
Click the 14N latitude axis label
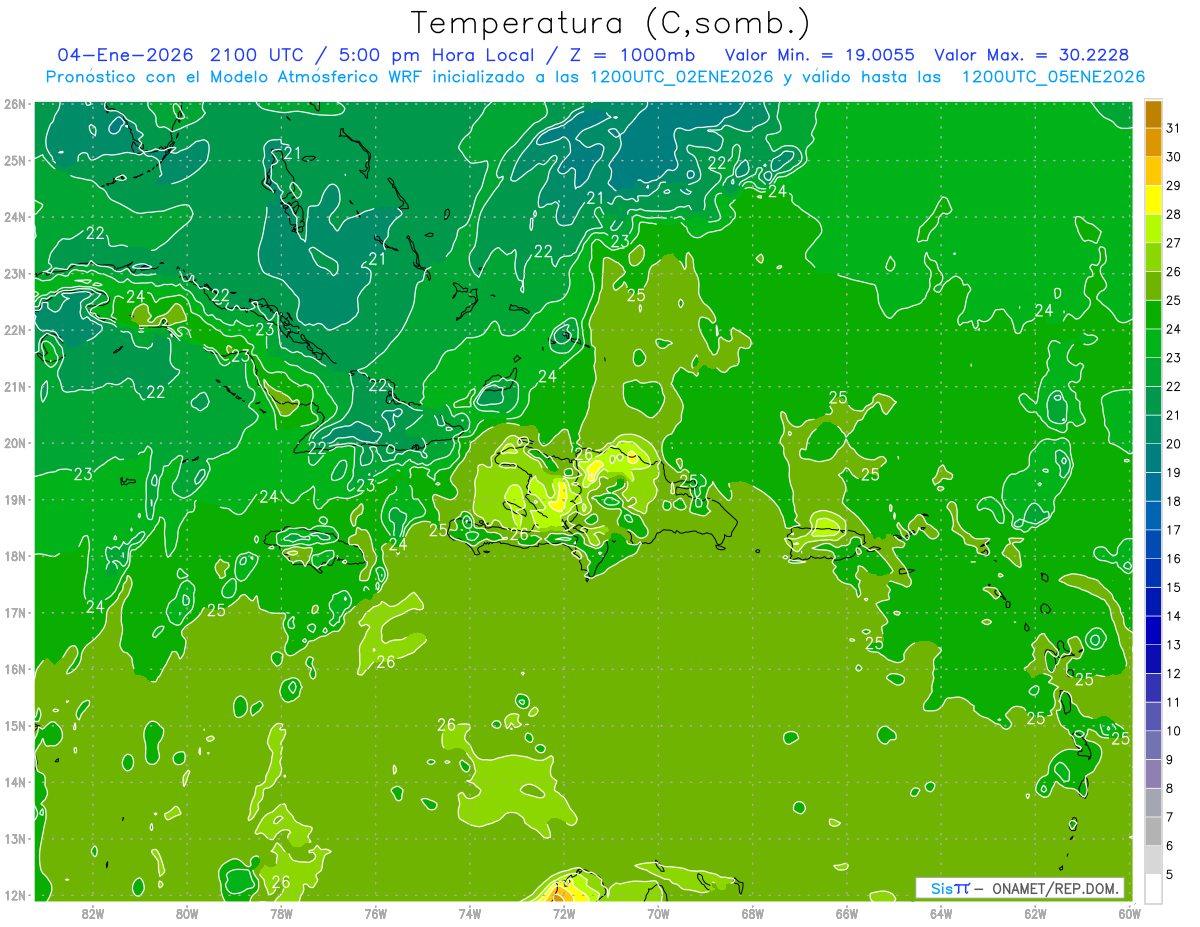(15, 782)
